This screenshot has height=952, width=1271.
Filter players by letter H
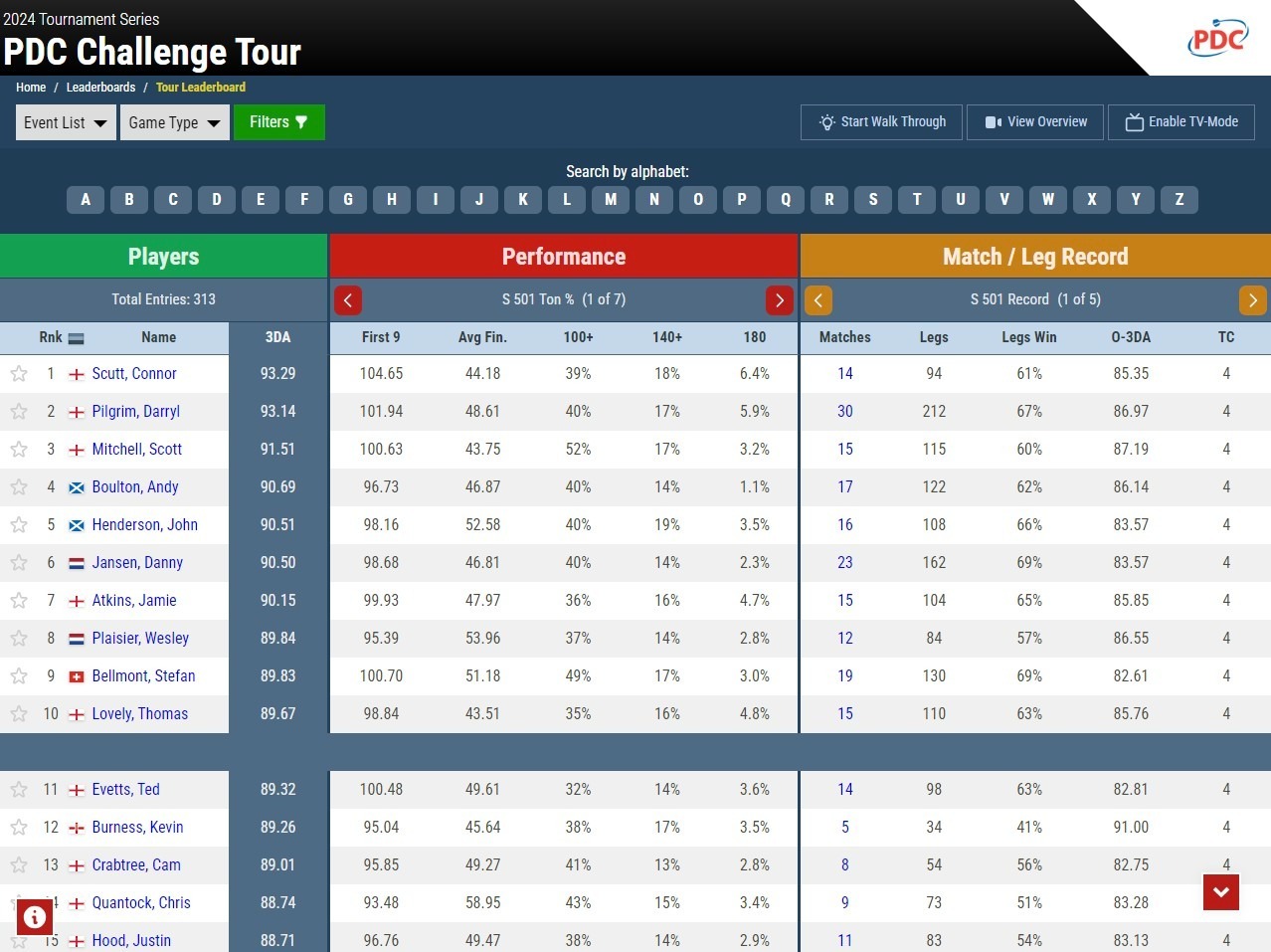[x=392, y=199]
